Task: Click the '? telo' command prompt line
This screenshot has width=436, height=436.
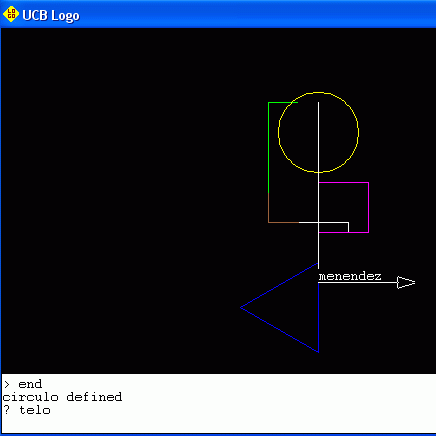Action: coord(27,410)
